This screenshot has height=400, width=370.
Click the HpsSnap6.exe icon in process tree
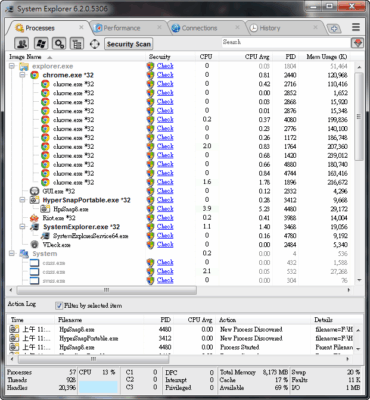[45, 209]
